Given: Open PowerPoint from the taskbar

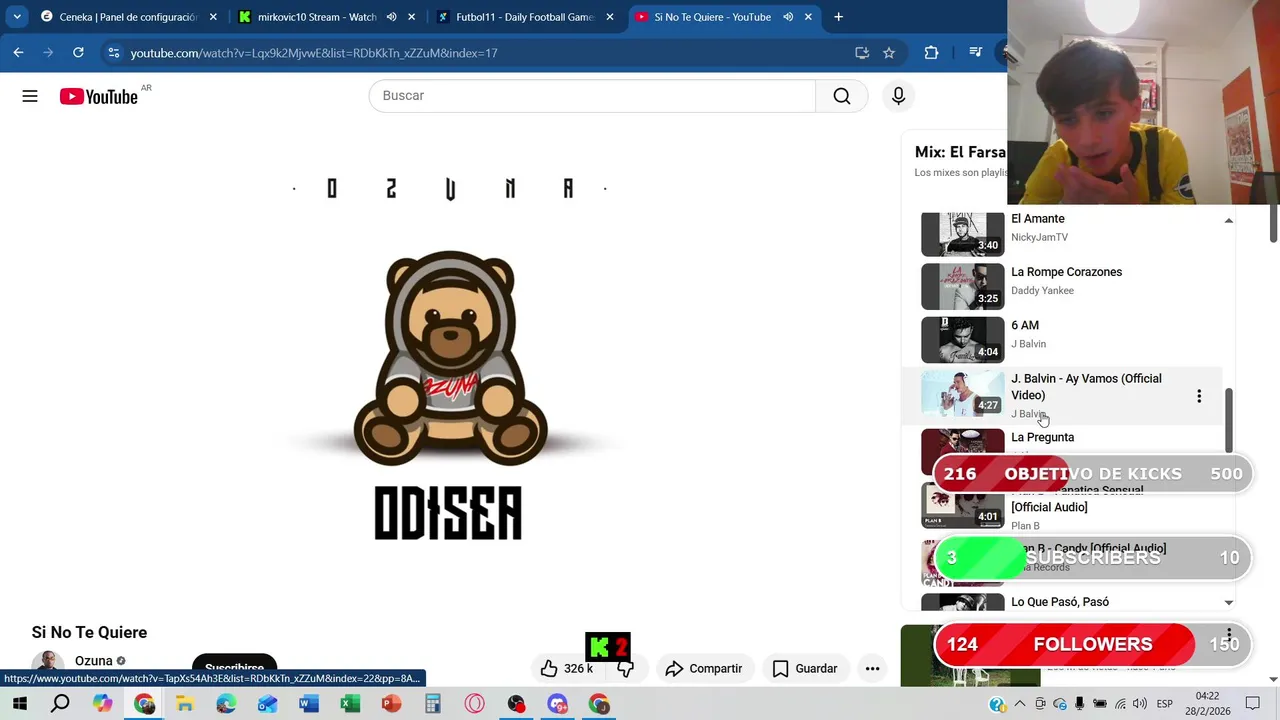Looking at the screenshot, I should 391,704.
